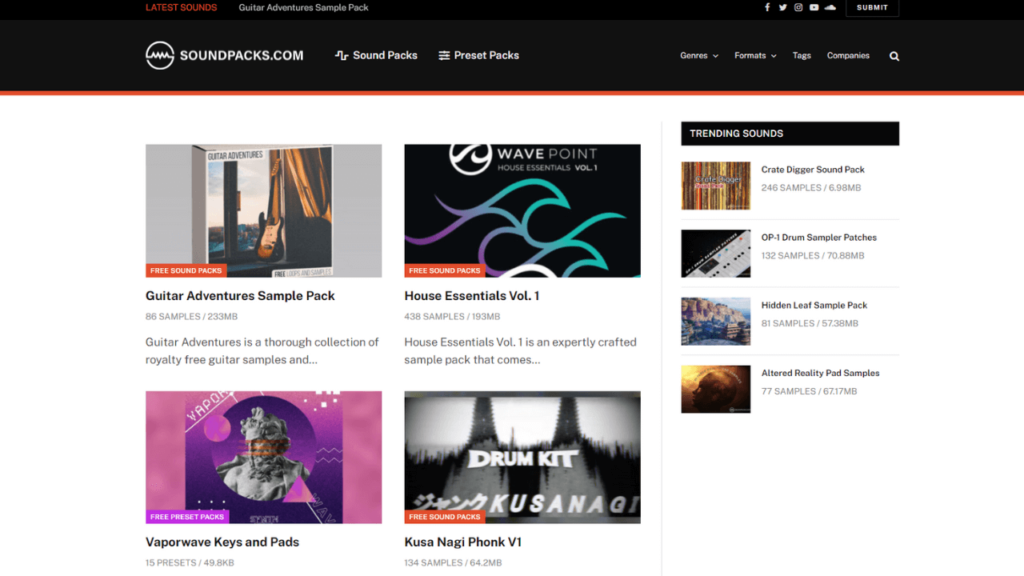
Task: Click the '15 PRESETS / 49.8KB' text
Action: [189, 563]
